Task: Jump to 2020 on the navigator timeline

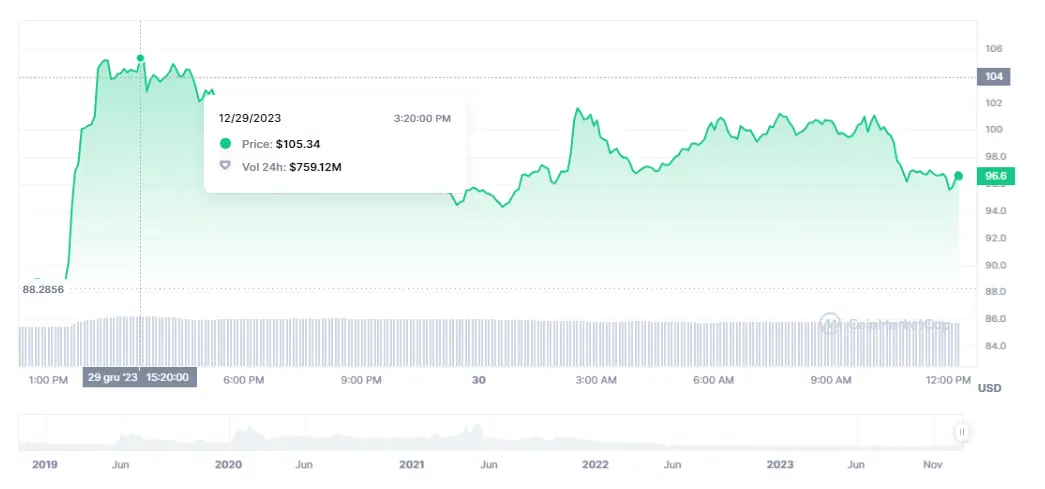Action: point(229,465)
